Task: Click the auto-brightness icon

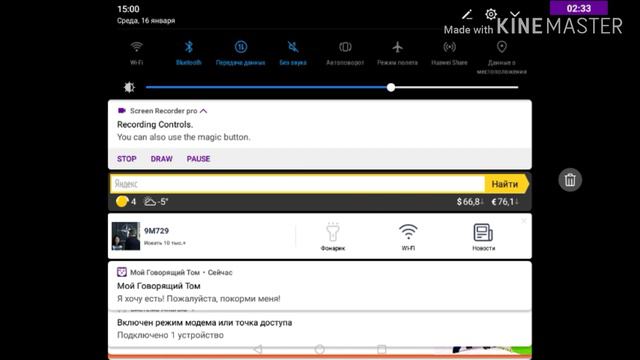Action: point(129,87)
